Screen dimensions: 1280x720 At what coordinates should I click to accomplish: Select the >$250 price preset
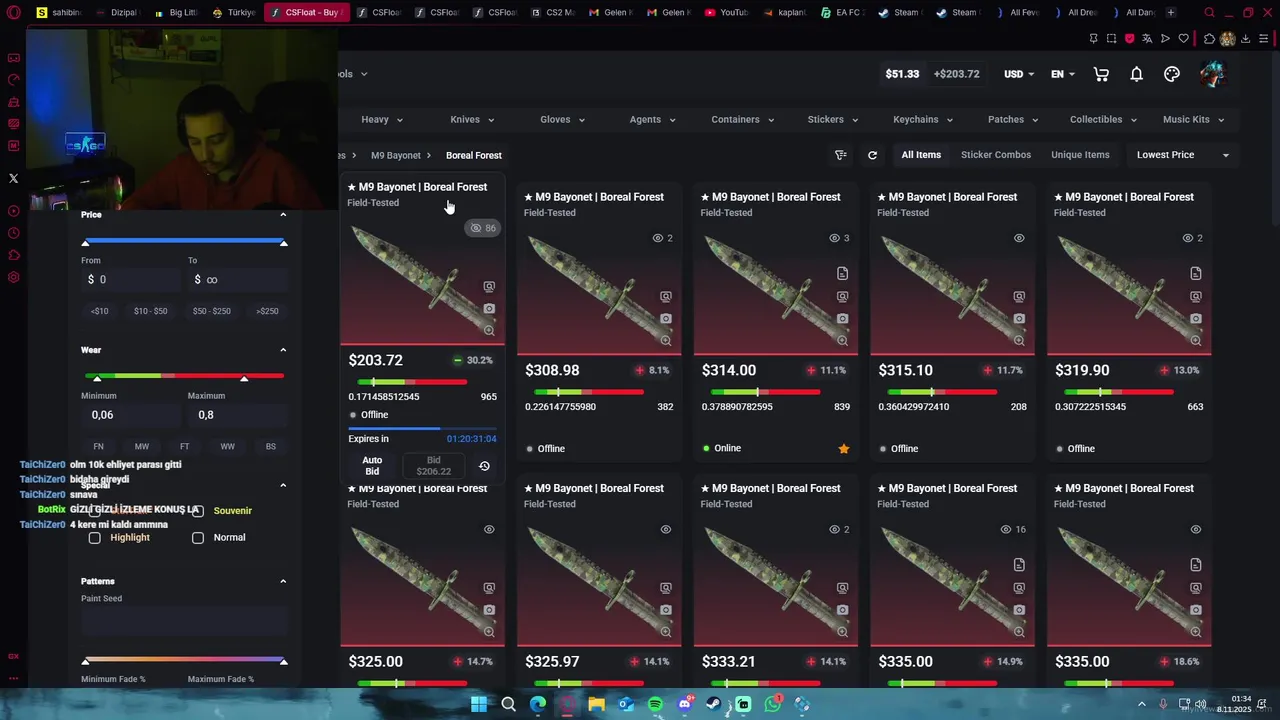pos(267,311)
